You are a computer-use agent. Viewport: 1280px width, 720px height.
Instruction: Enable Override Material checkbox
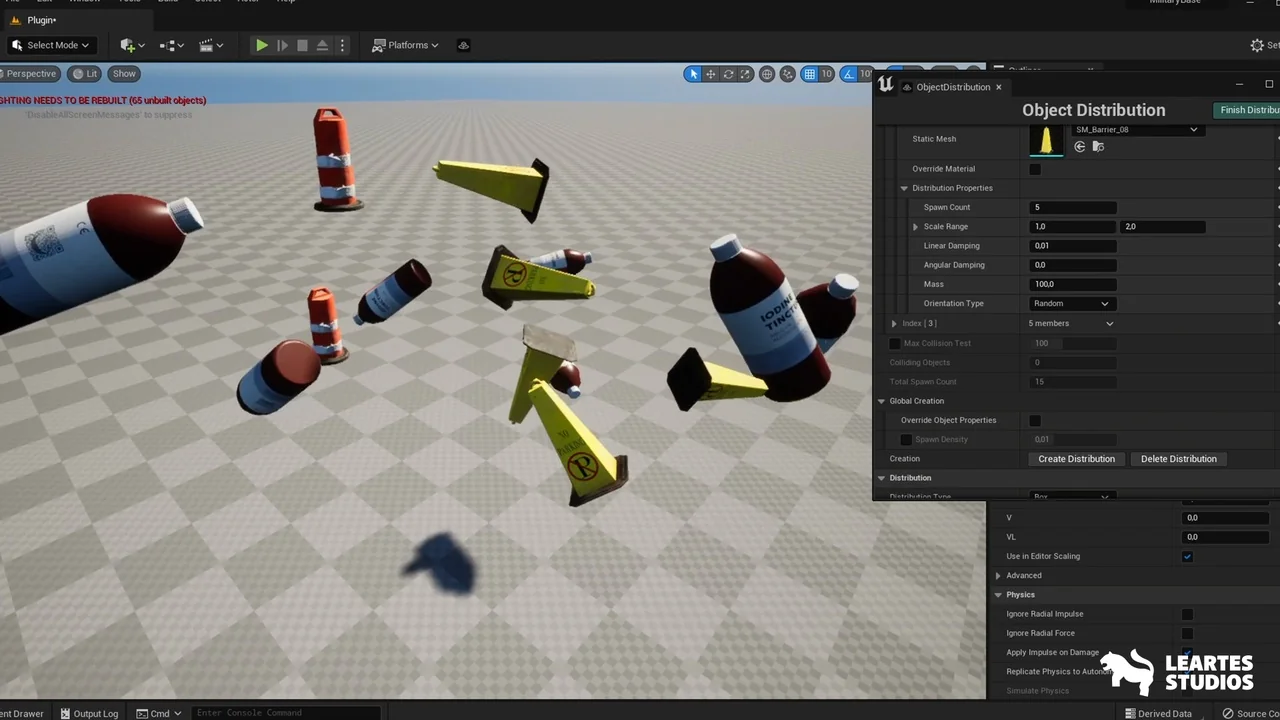(1035, 169)
